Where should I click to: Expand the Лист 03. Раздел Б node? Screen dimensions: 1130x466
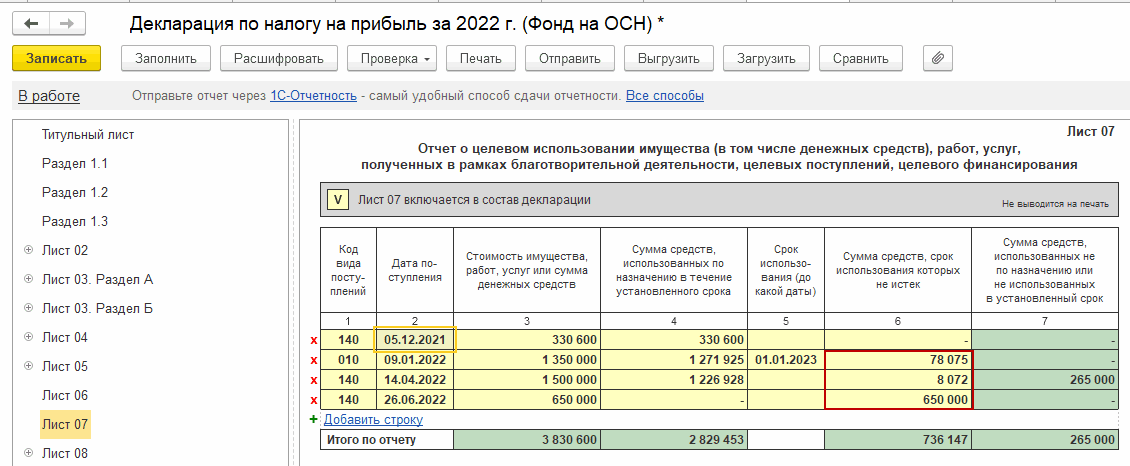(29, 308)
